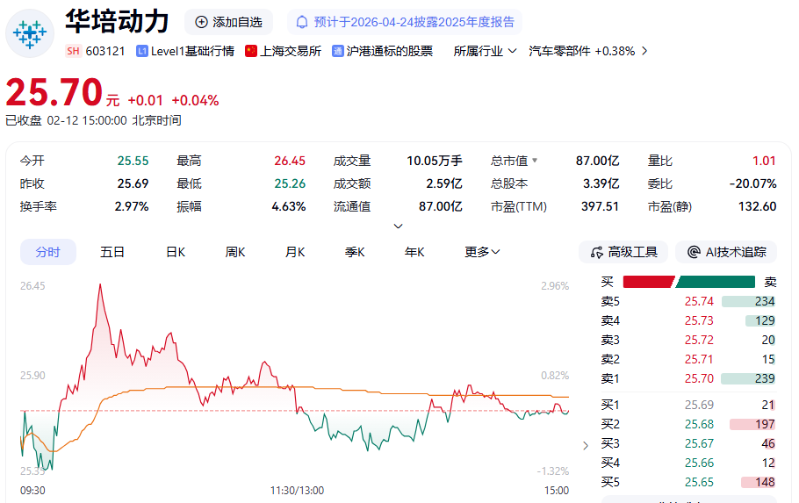Open the 更多 chart period dropdown

(x=482, y=252)
